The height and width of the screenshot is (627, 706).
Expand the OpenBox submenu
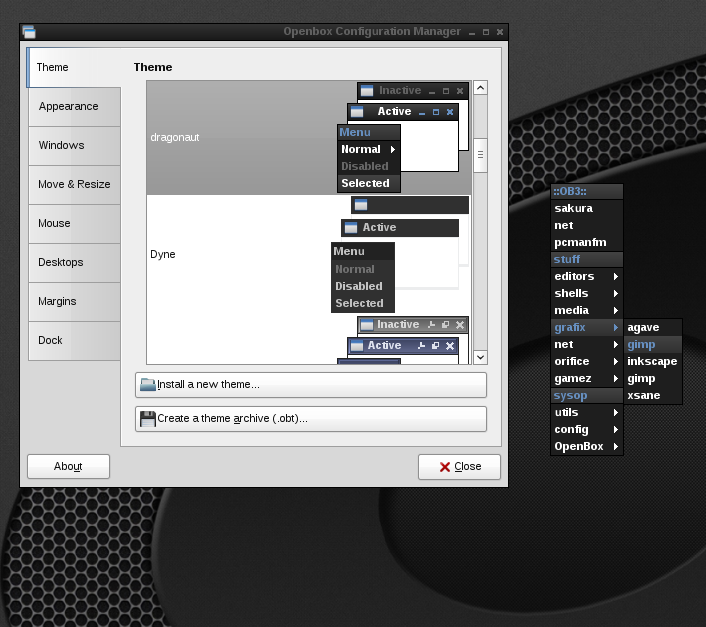[587, 447]
